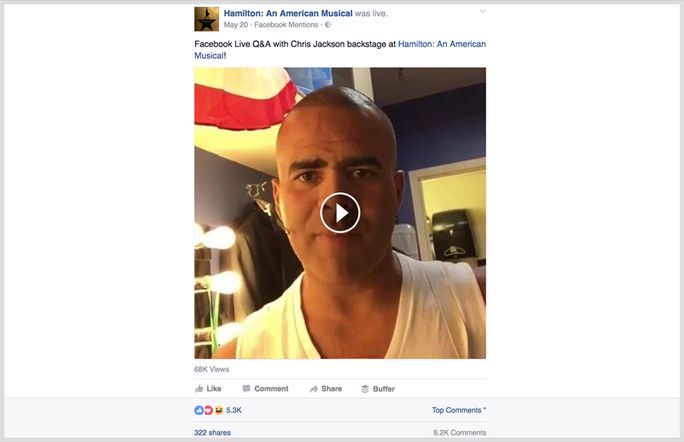Click the public globe privacy icon
This screenshot has width=684, height=442.
click(328, 25)
